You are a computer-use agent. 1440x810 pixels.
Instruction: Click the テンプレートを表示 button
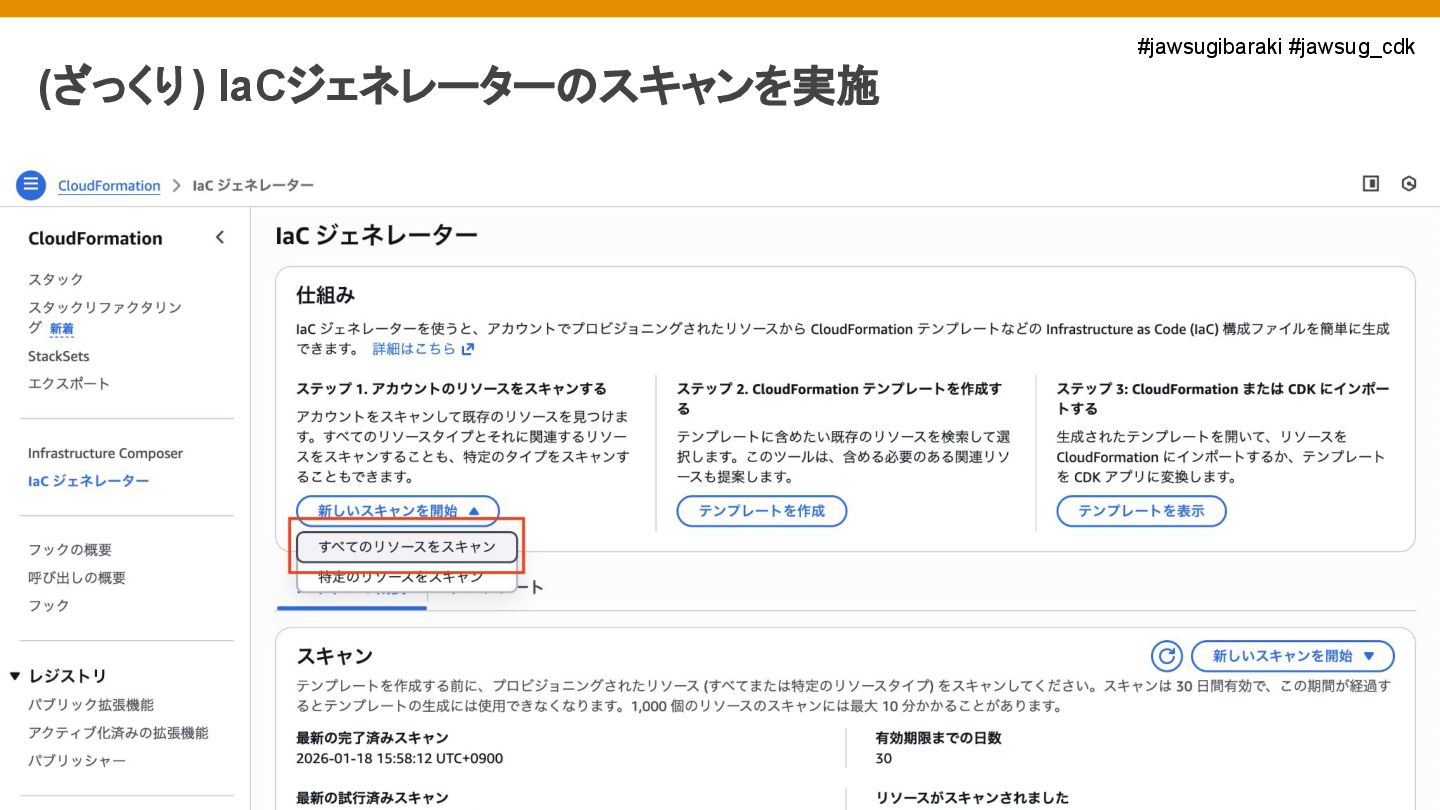point(1141,511)
